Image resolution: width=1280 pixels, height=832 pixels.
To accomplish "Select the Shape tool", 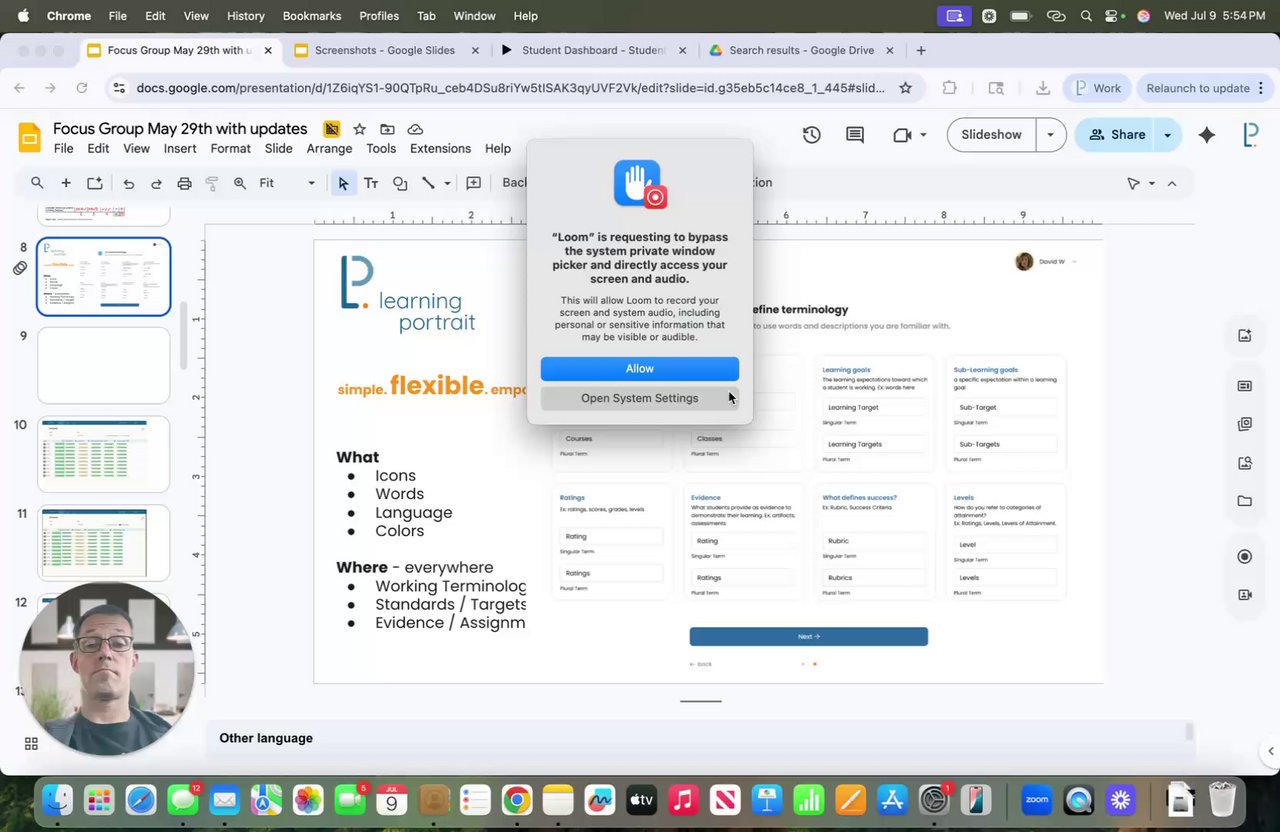I will (400, 183).
